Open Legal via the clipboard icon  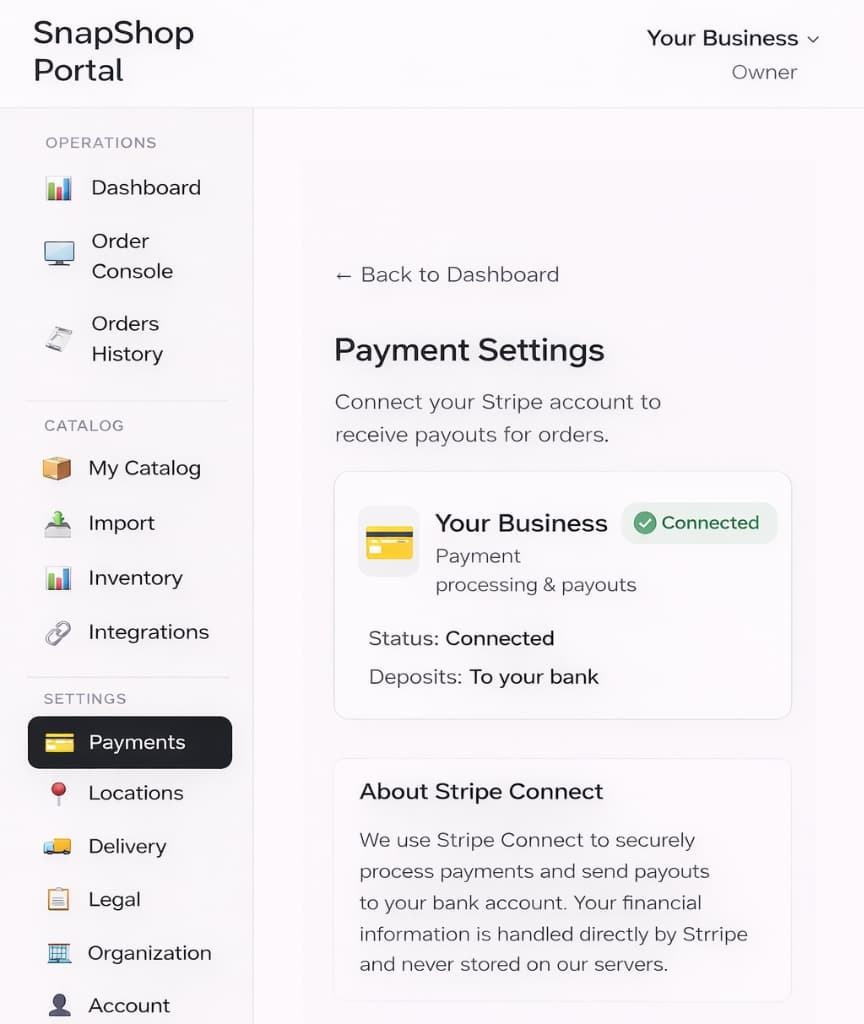click(57, 899)
